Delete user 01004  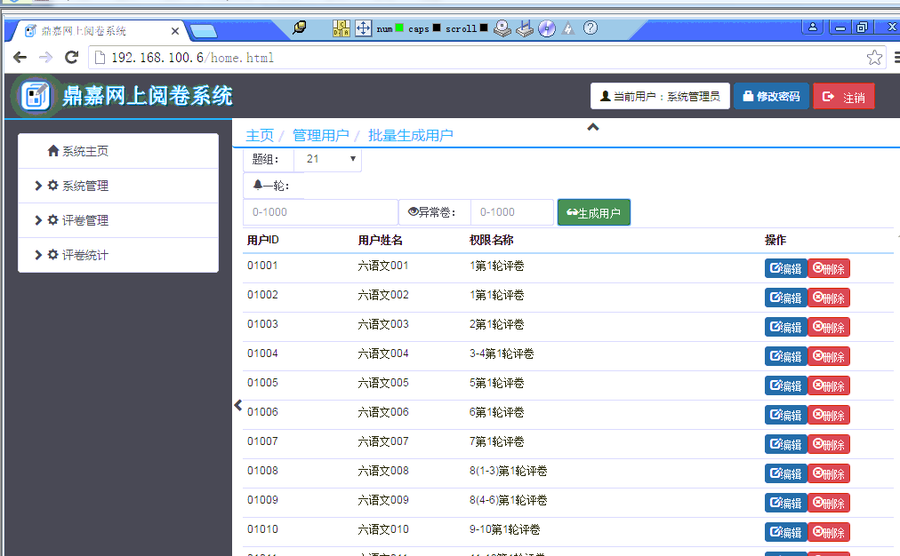tap(829, 356)
